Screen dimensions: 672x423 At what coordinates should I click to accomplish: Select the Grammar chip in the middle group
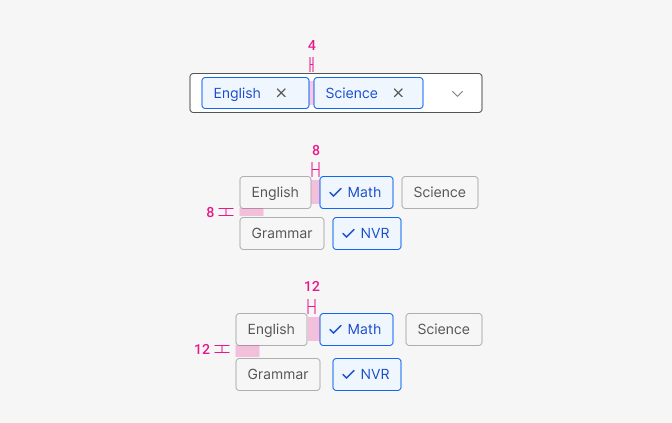282,233
